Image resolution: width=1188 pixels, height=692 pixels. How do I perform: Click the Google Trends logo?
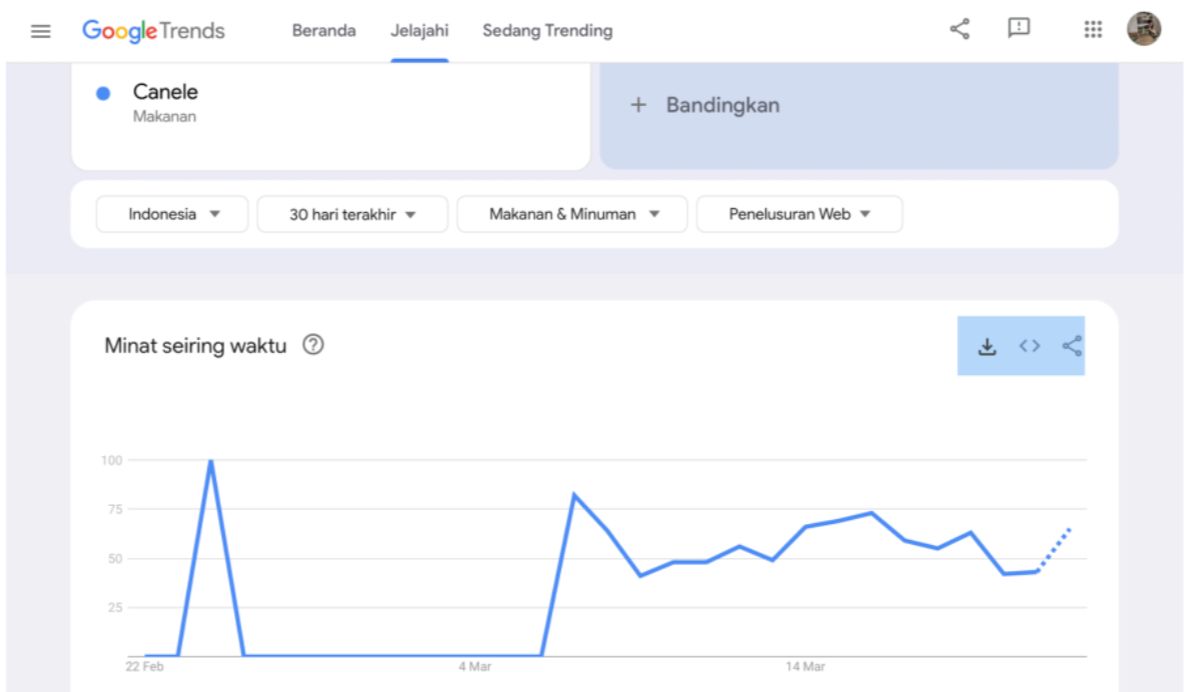(155, 30)
